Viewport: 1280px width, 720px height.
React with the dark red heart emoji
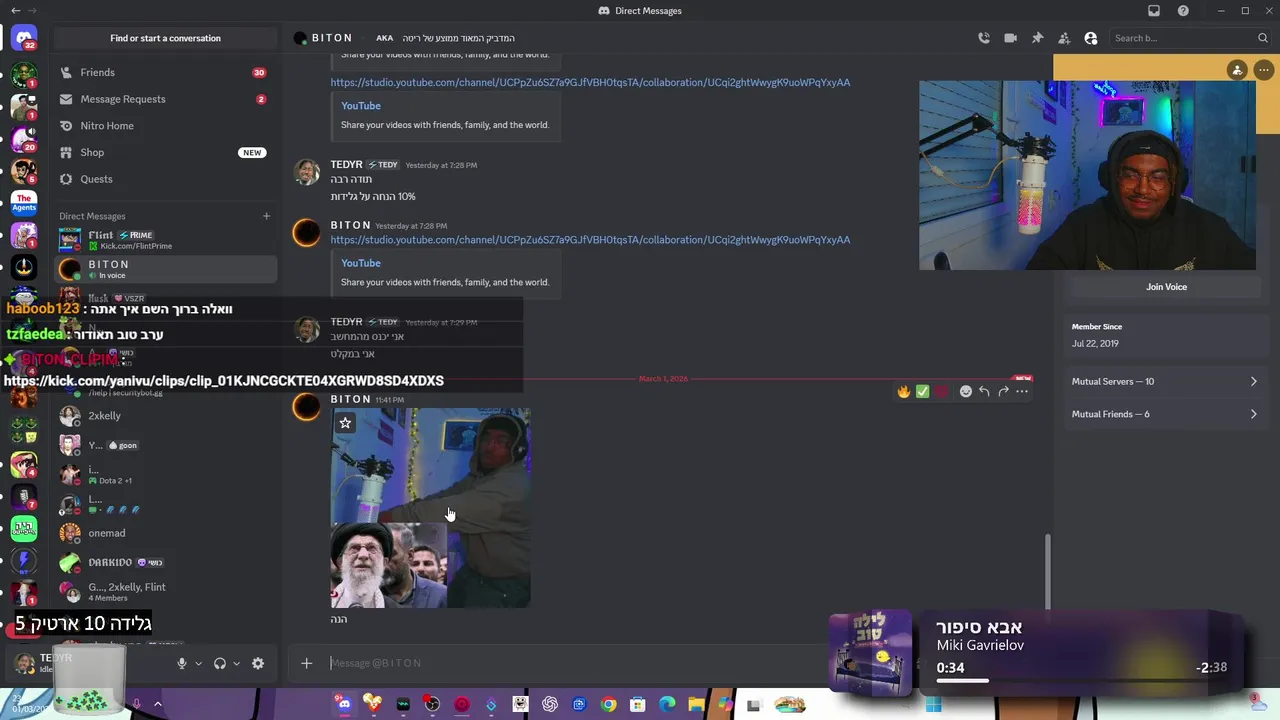coord(942,391)
